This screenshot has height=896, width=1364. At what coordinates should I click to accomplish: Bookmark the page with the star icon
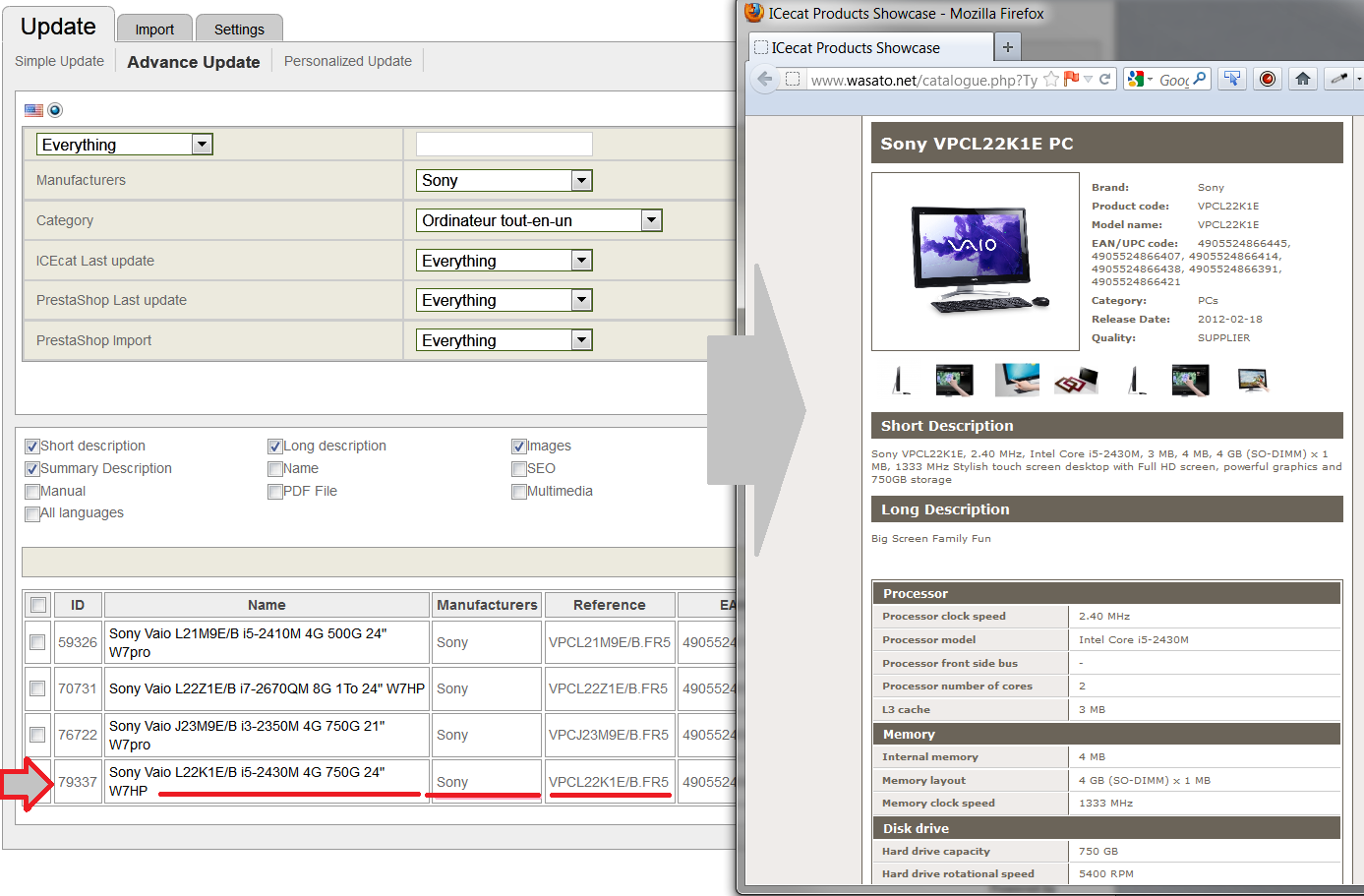pos(1051,79)
